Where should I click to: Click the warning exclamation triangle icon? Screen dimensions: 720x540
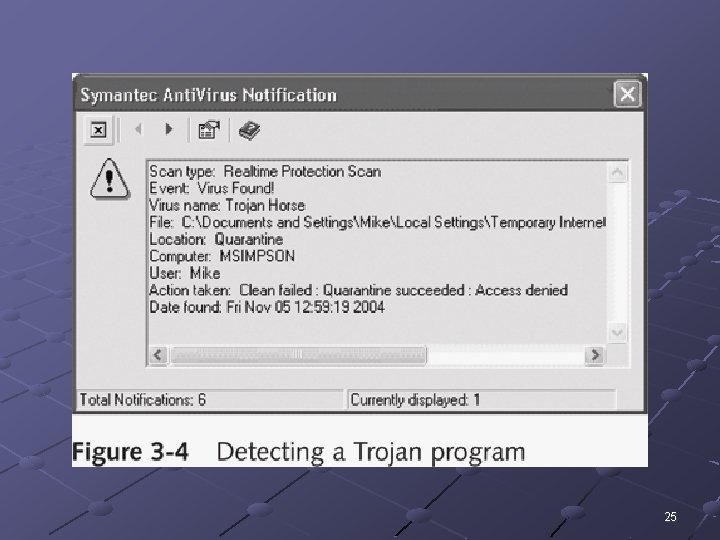pyautogui.click(x=109, y=179)
